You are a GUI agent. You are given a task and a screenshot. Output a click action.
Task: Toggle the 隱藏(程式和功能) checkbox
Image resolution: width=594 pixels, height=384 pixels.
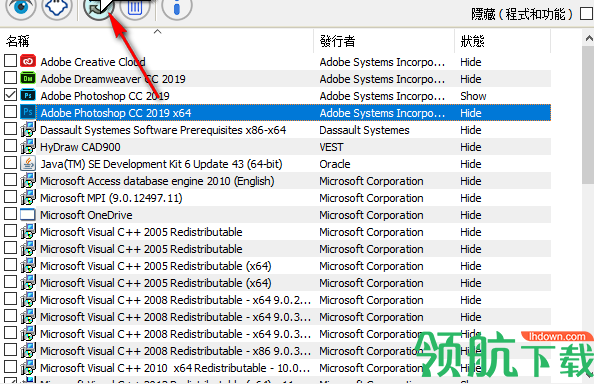(586, 14)
